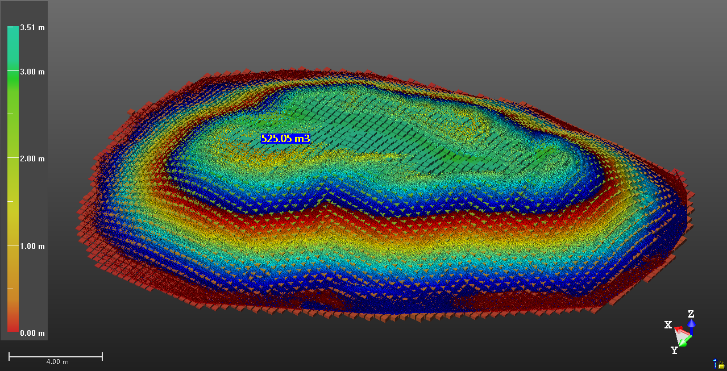Click the yellow padlock icon

click(722, 365)
